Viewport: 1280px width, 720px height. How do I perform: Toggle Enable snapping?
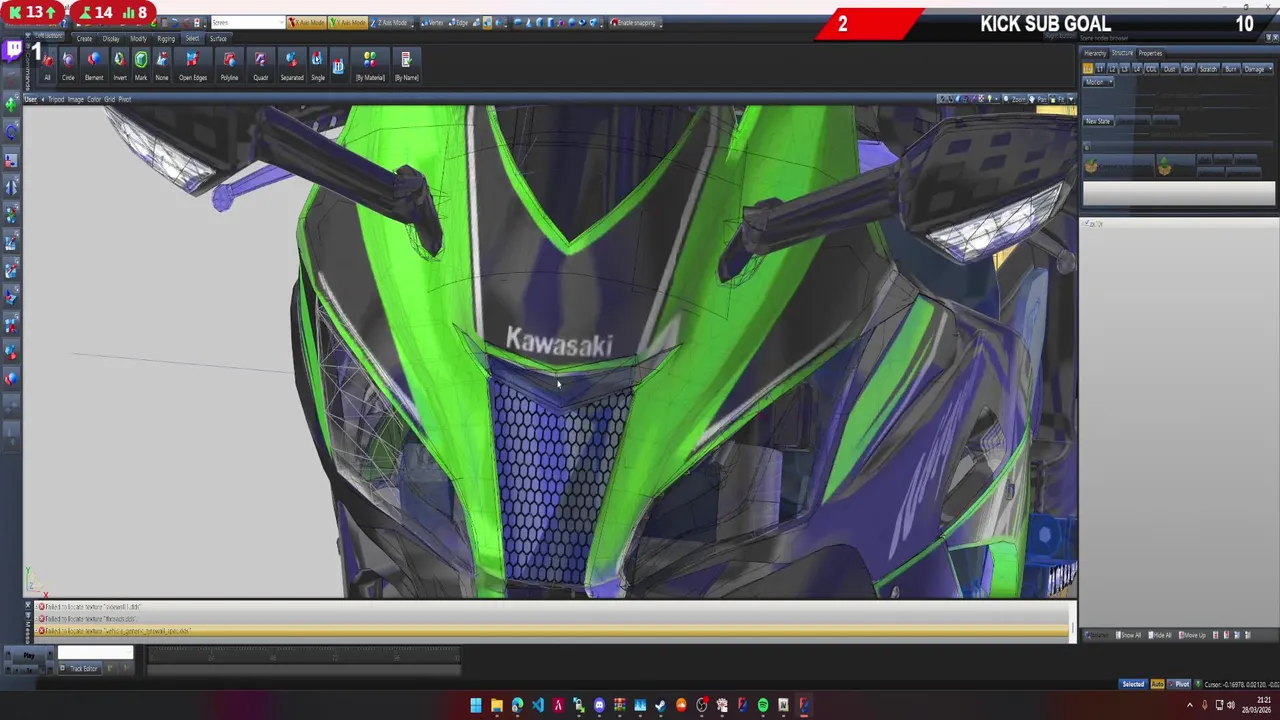[x=634, y=22]
